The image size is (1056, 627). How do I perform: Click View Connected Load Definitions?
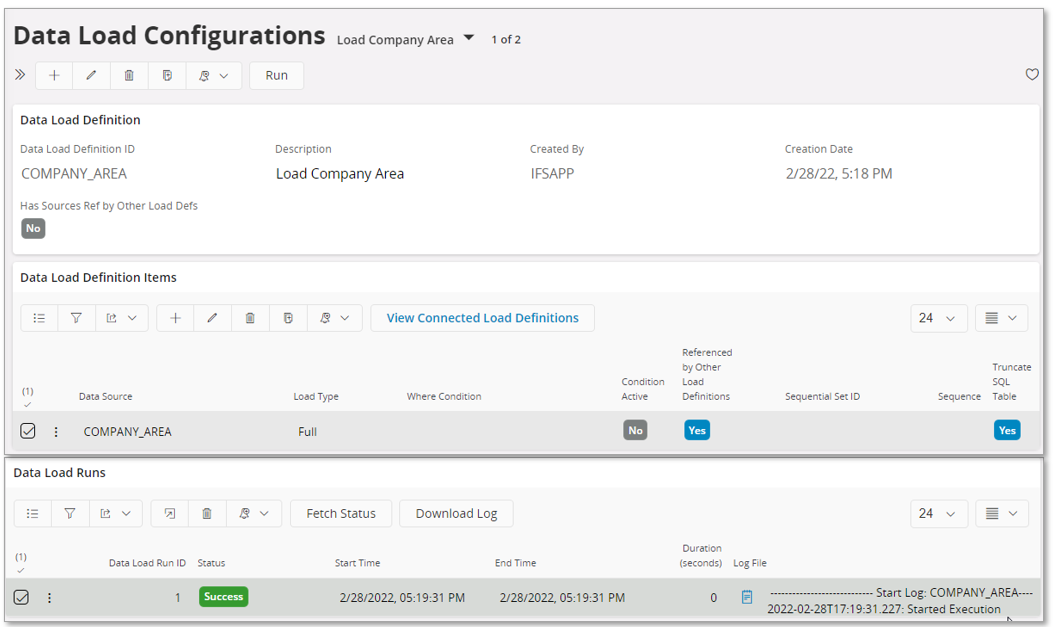point(482,318)
